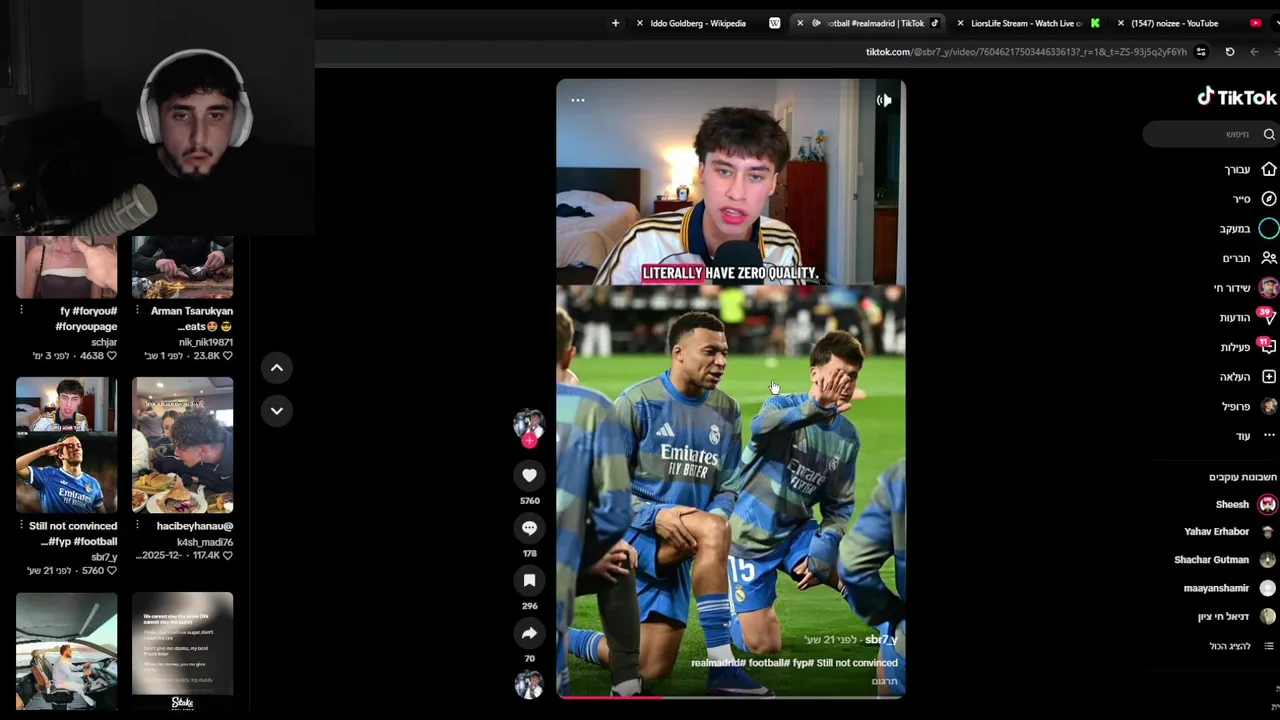Viewport: 1280px width, 720px height.
Task: Open options dots beside Still not convinced
Action: (21, 525)
